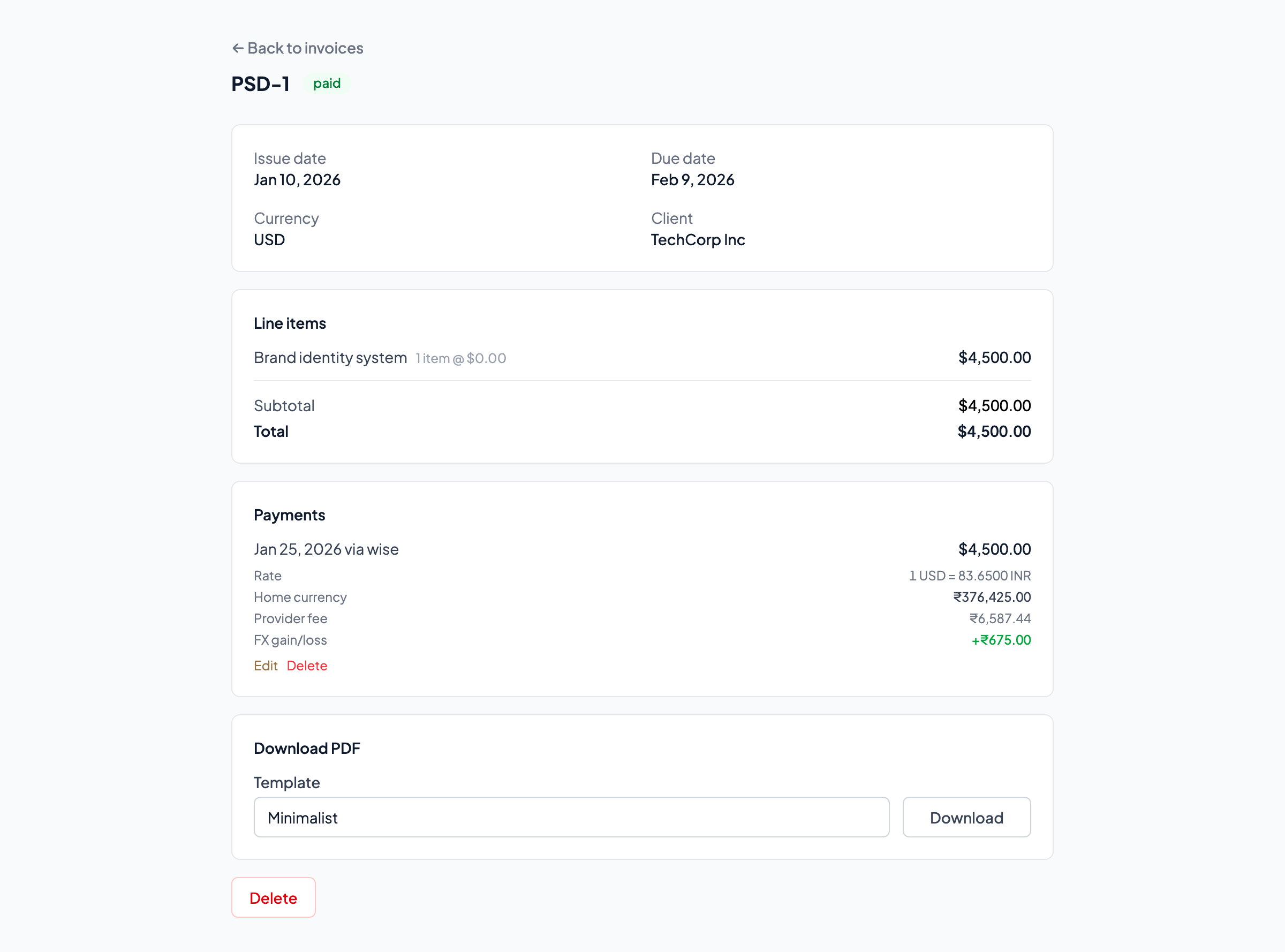The width and height of the screenshot is (1285, 952).
Task: Open the Template dropdown showing Minimalist
Action: pyautogui.click(x=572, y=817)
